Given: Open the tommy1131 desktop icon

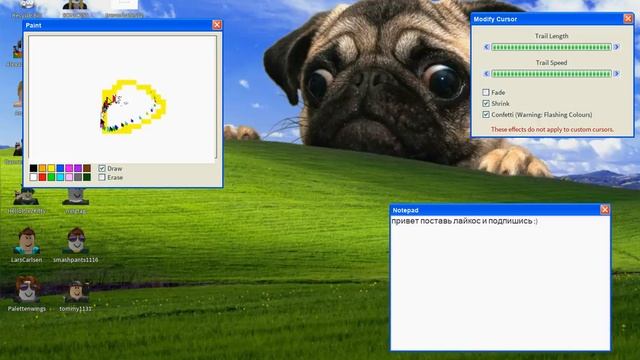Looking at the screenshot, I should (x=76, y=294).
